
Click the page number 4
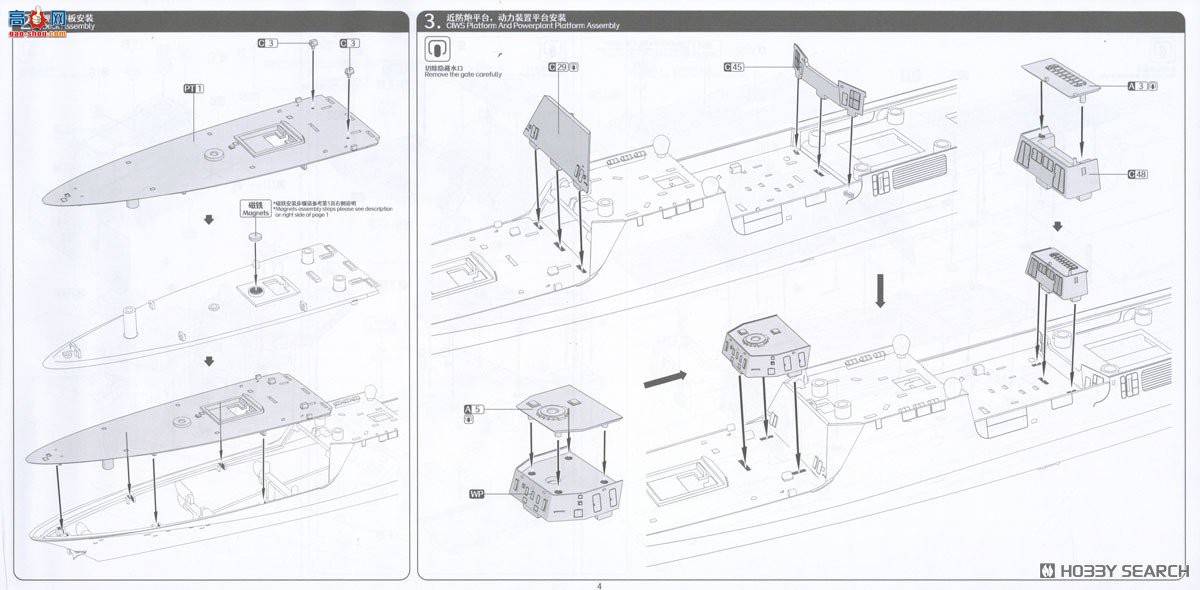[x=599, y=585]
